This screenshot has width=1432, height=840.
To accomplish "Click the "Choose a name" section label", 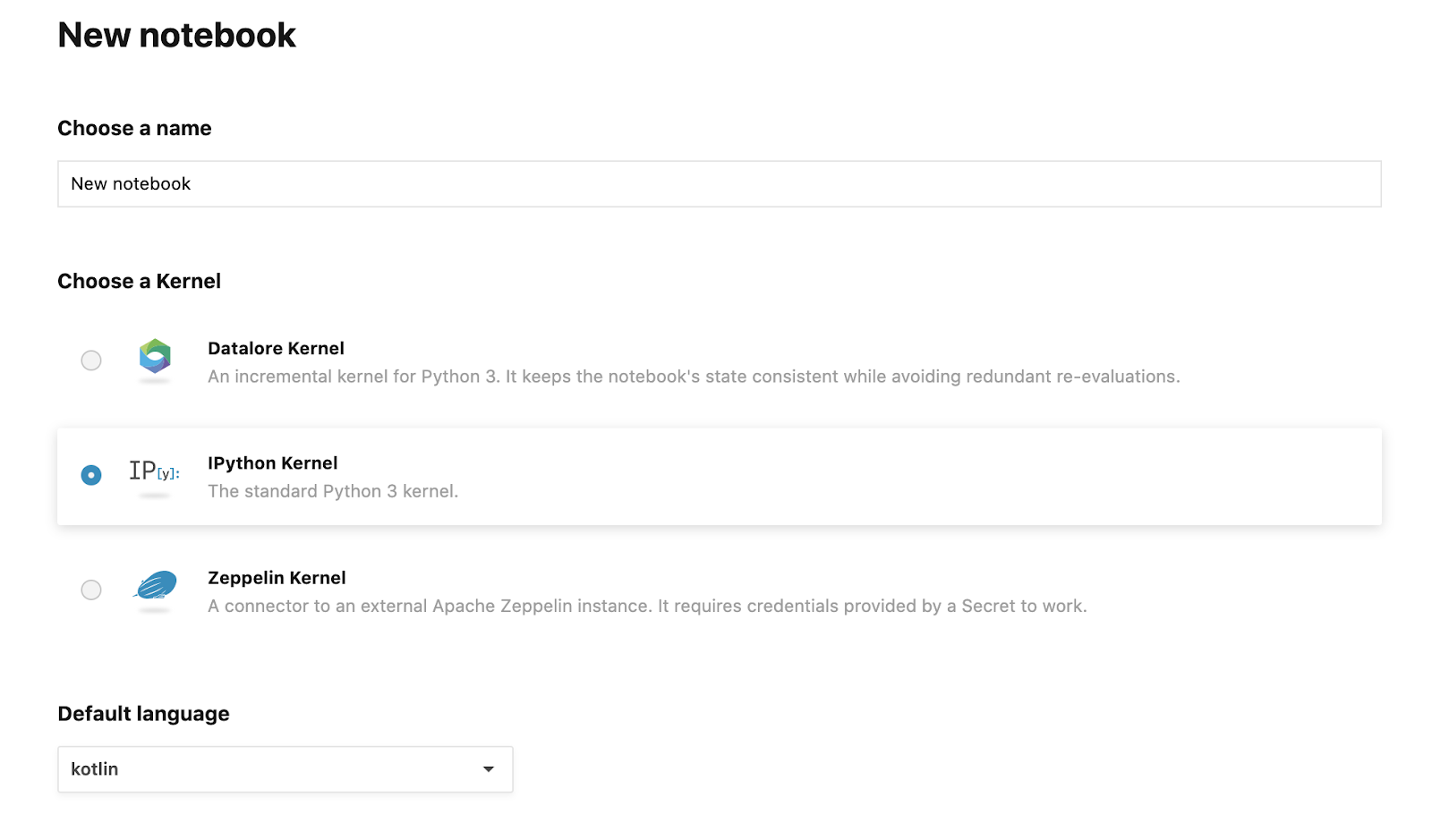I will pos(134,129).
